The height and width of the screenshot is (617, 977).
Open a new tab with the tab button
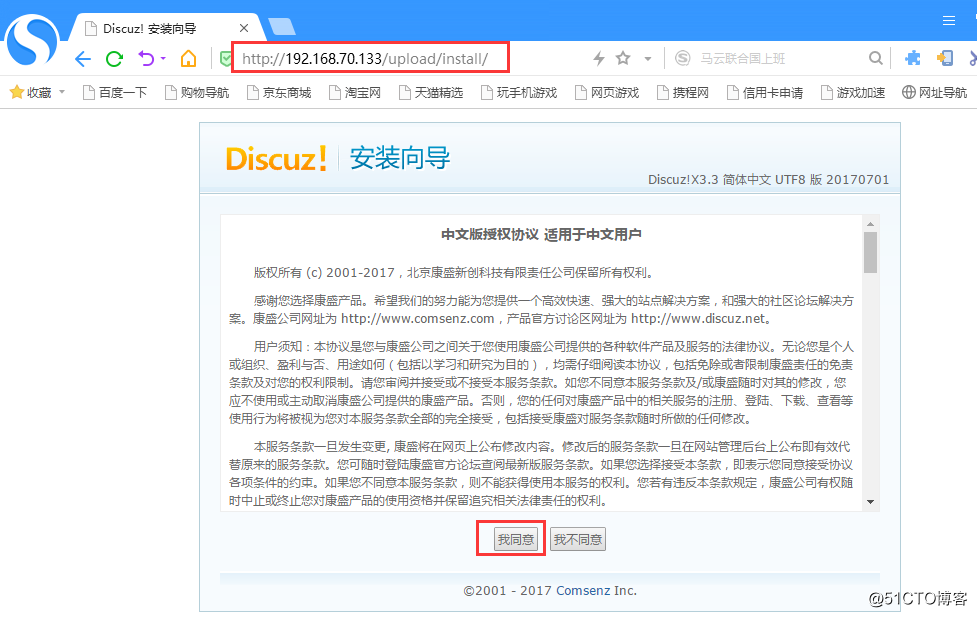coord(282,27)
